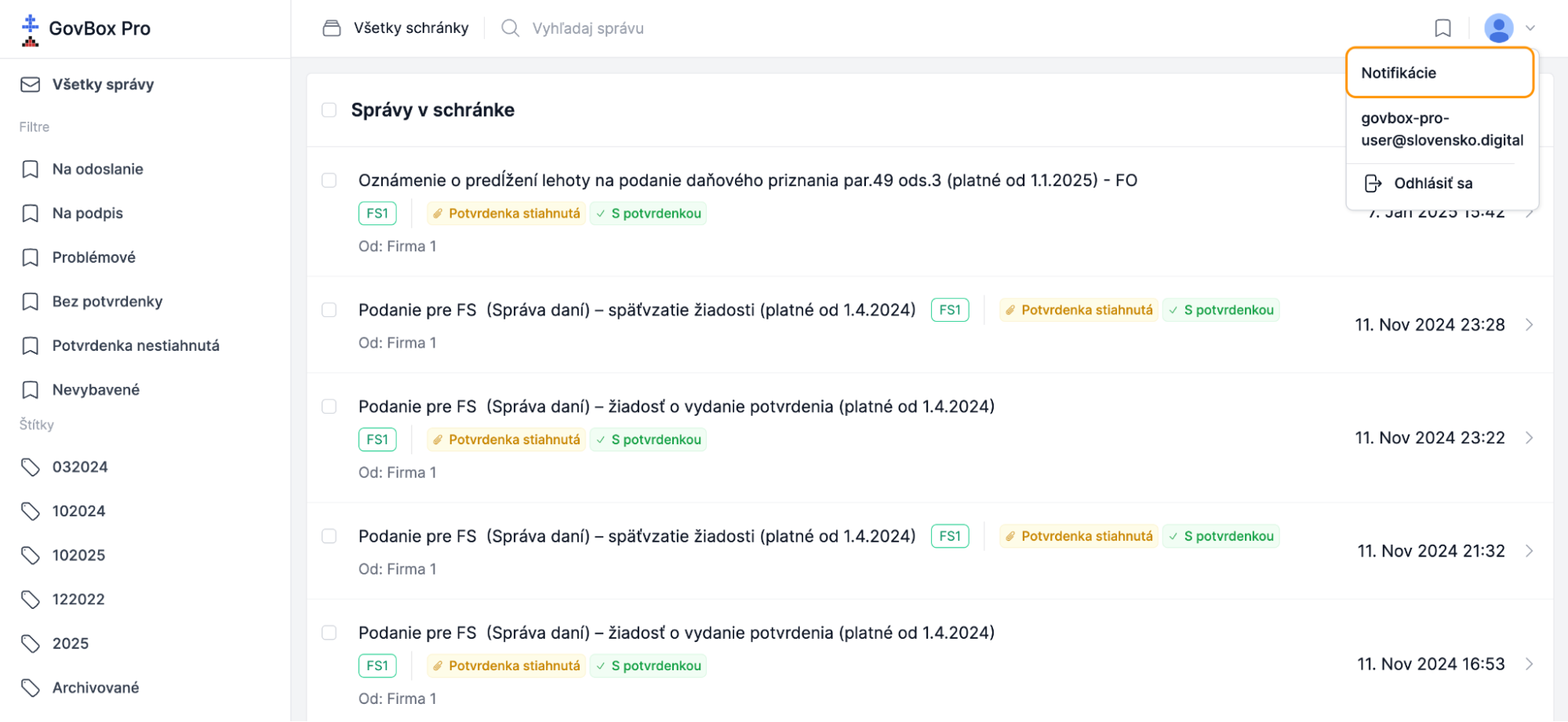This screenshot has height=722, width=1568.
Task: Open message dated 11. Nov 2024 23:22 via chevron
Action: pos(1530,438)
